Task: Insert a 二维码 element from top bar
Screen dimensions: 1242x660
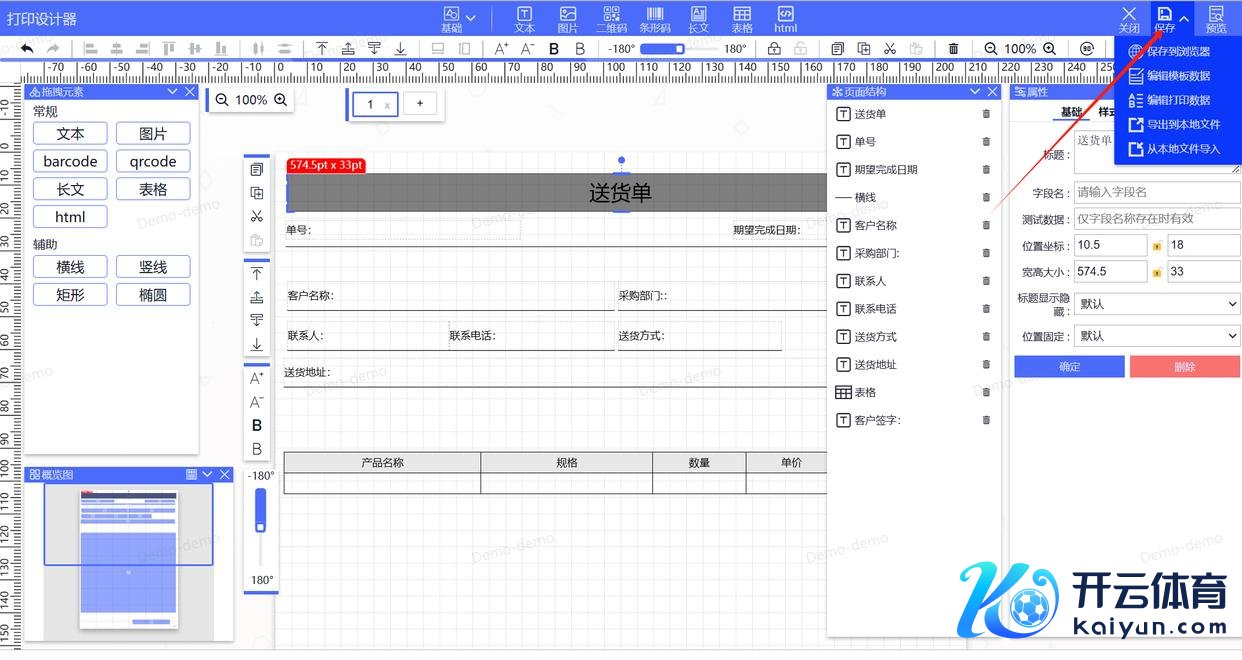Action: (610, 19)
